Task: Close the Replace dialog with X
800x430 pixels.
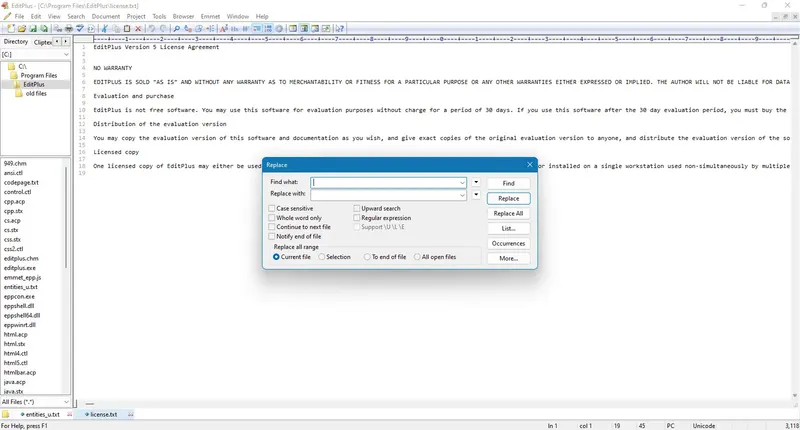Action: pos(530,164)
